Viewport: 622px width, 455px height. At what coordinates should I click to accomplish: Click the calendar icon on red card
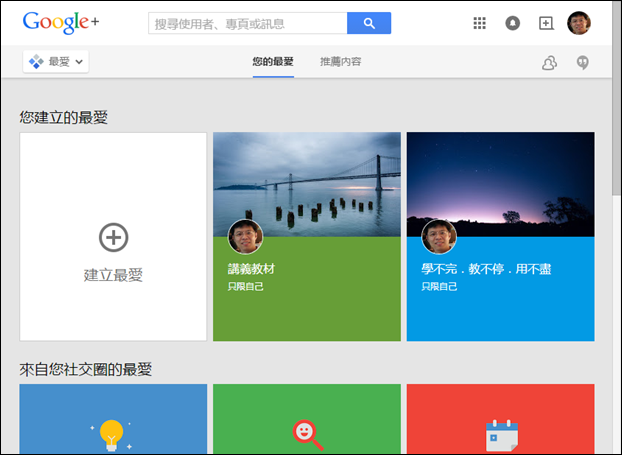pos(502,435)
